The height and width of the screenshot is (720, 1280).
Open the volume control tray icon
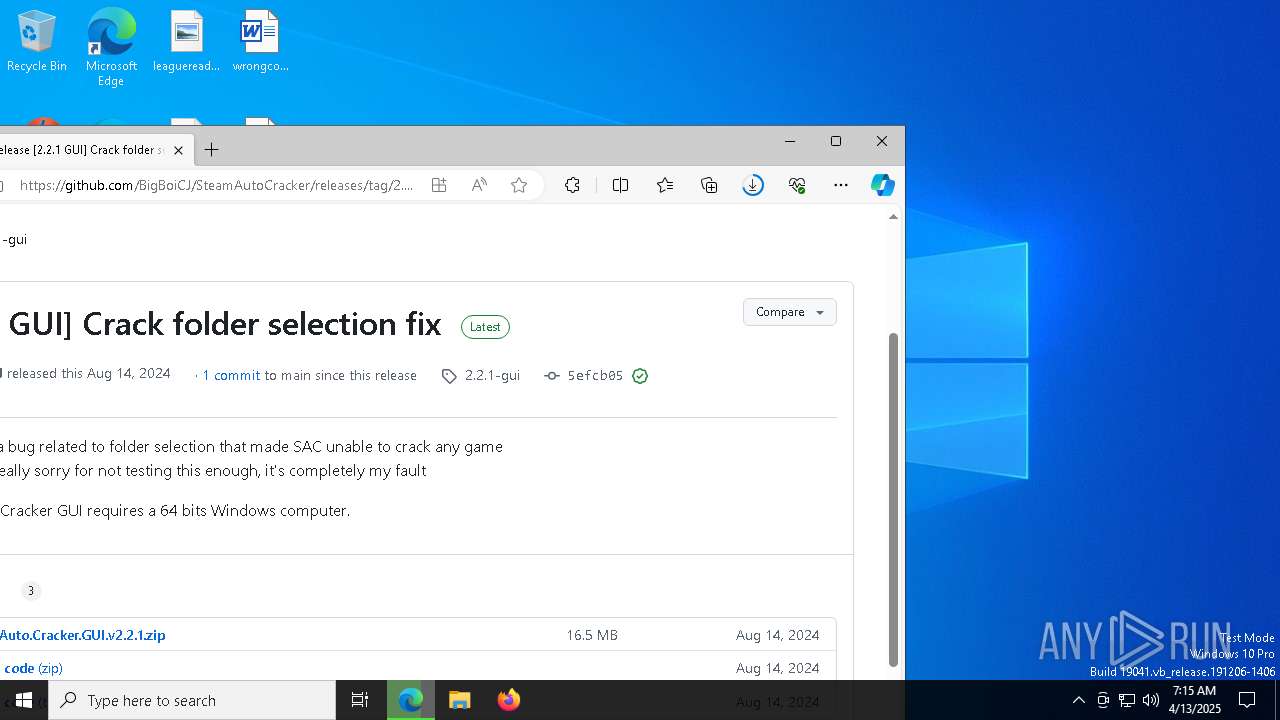tap(1151, 700)
